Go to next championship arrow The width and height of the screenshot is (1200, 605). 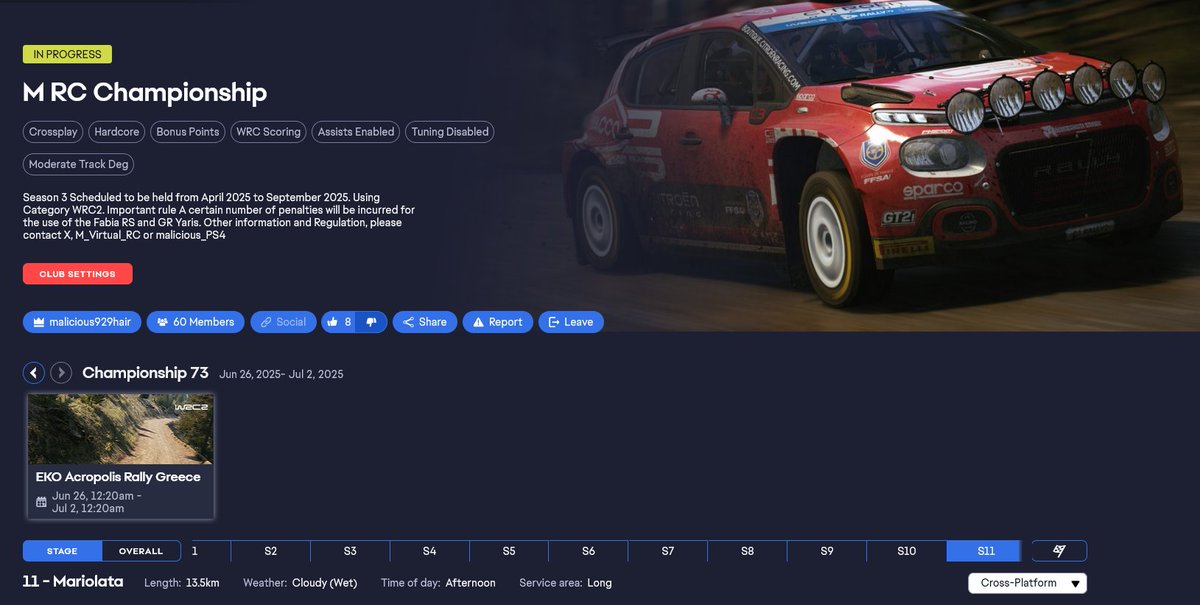(61, 373)
